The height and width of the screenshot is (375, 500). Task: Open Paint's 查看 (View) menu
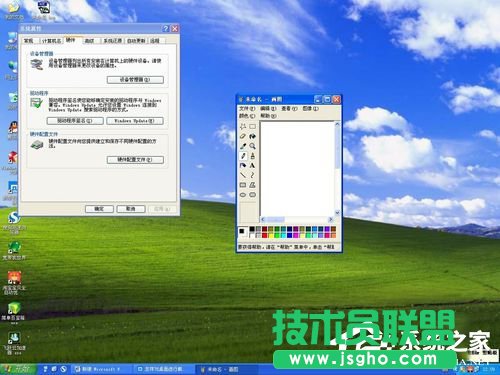[x=289, y=109]
